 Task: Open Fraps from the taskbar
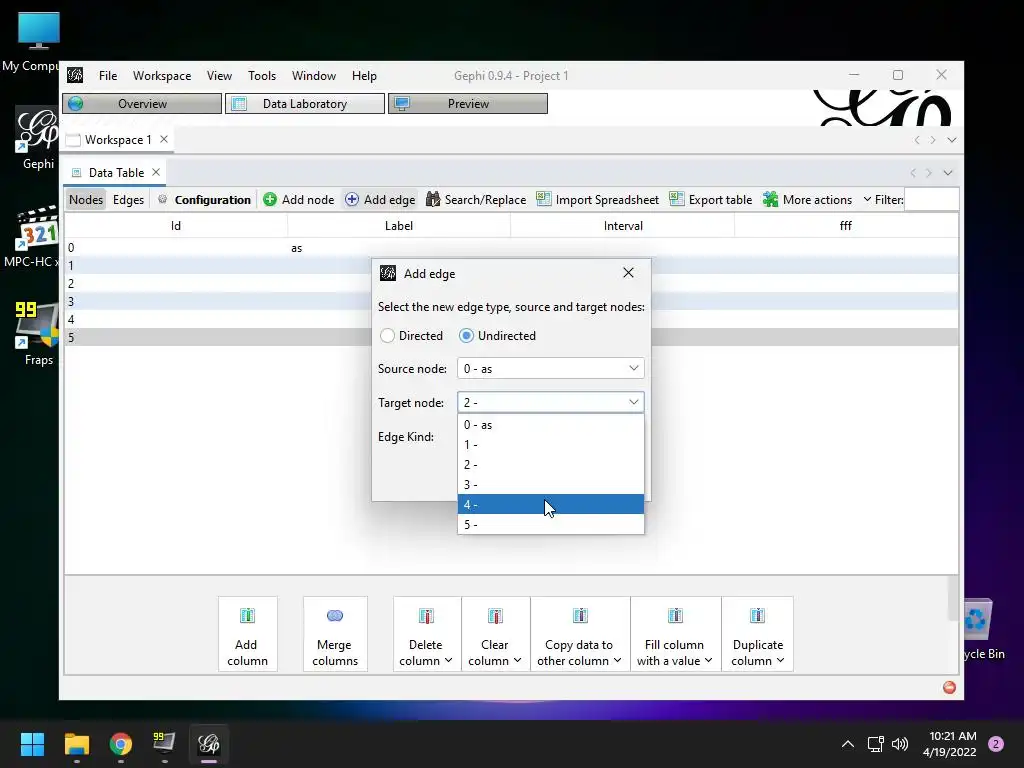pyautogui.click(x=164, y=743)
